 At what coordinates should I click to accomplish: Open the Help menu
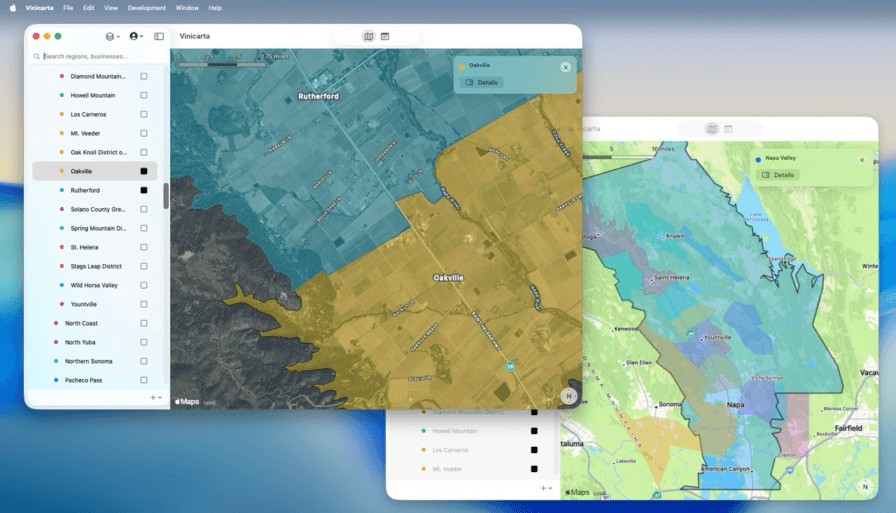pyautogui.click(x=215, y=8)
